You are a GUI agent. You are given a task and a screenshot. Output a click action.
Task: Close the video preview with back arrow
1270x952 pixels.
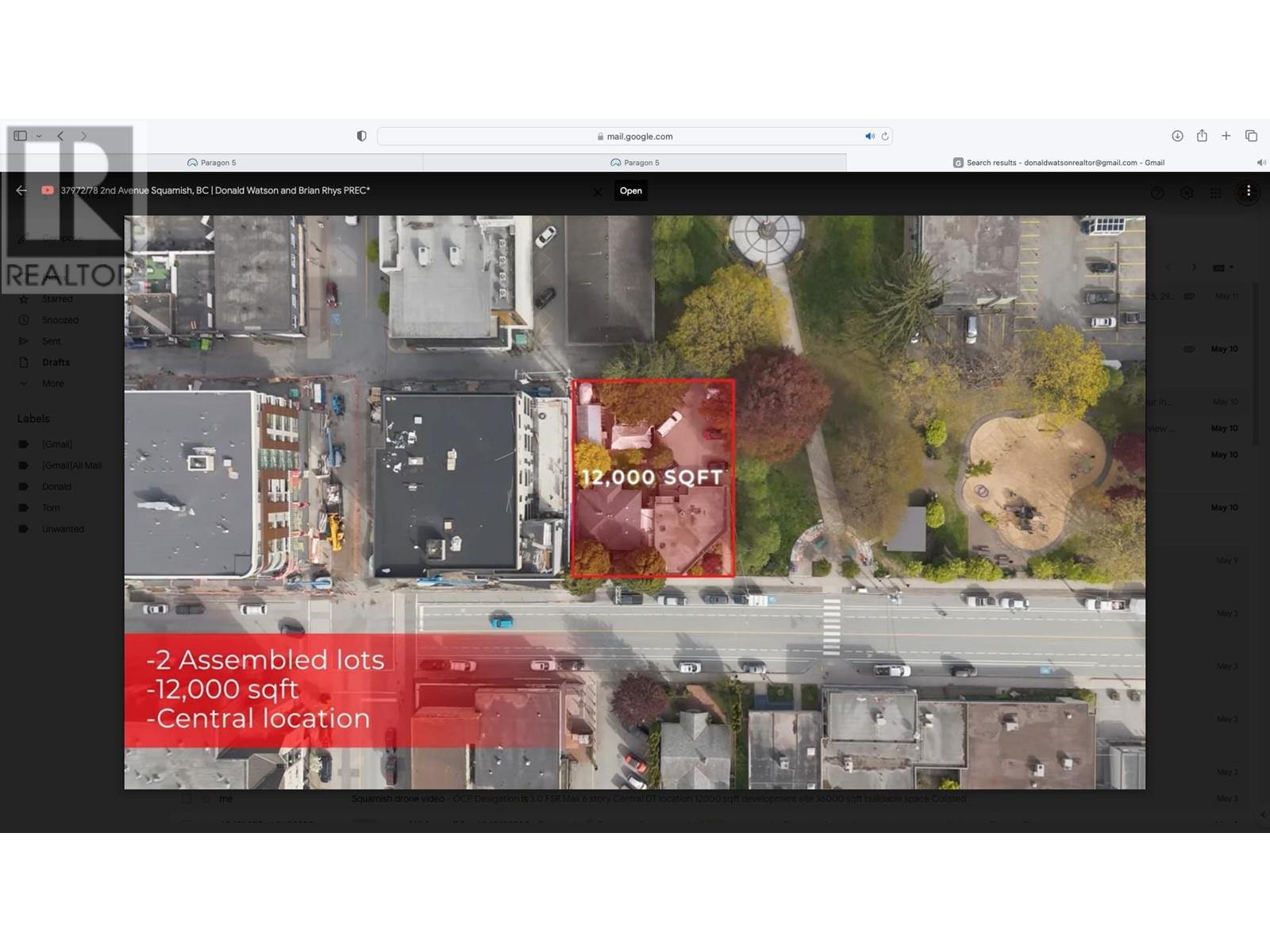[x=21, y=190]
